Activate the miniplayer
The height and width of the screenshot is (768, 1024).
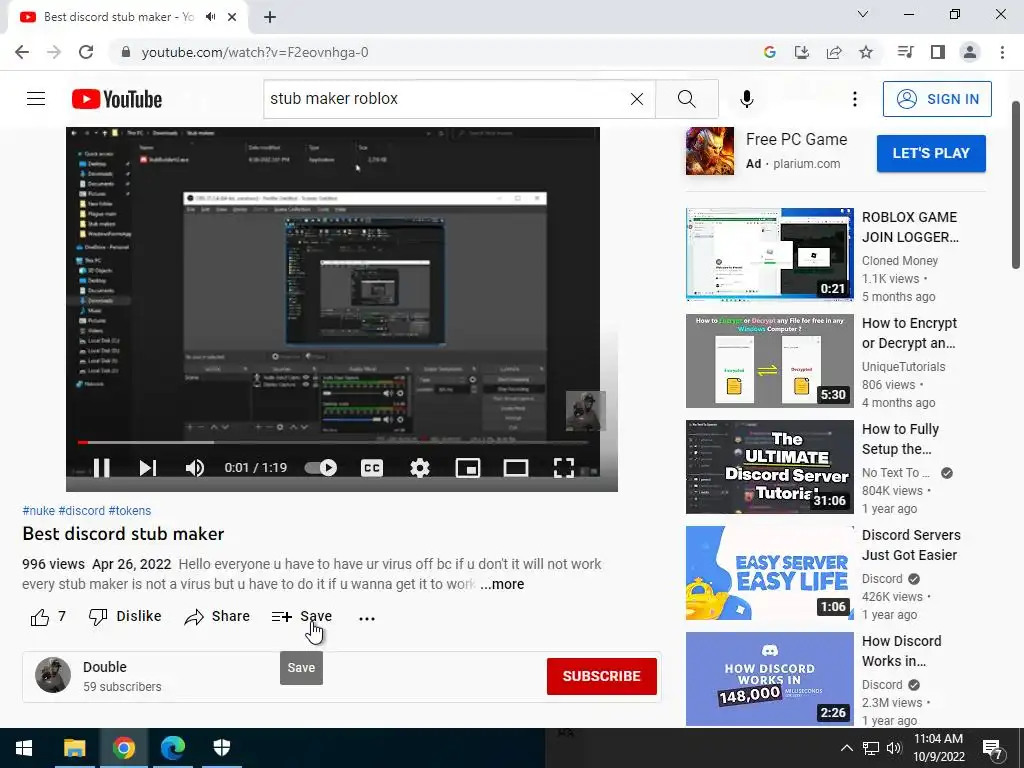coord(468,468)
